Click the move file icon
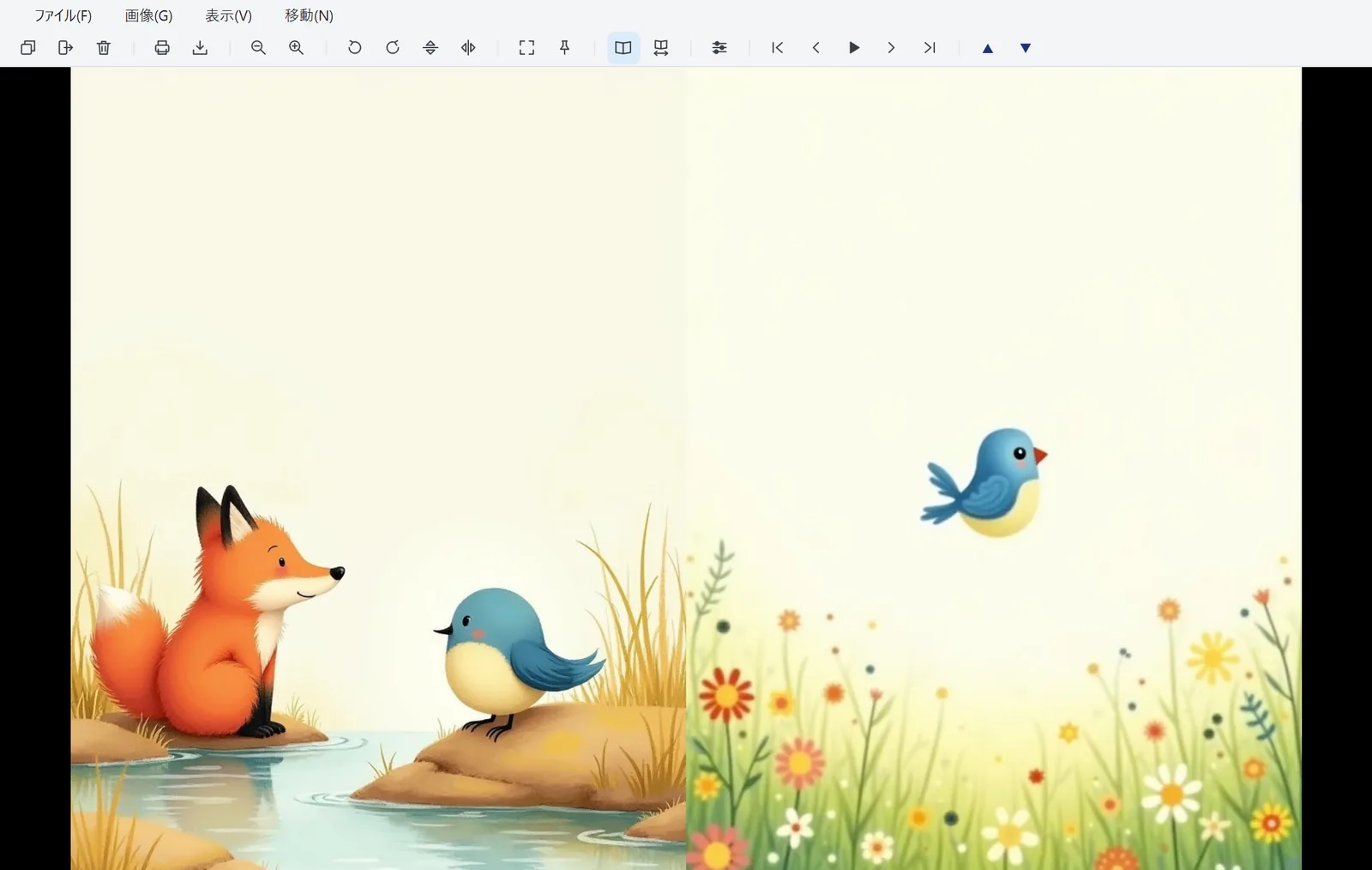The image size is (1372, 870). click(x=66, y=48)
